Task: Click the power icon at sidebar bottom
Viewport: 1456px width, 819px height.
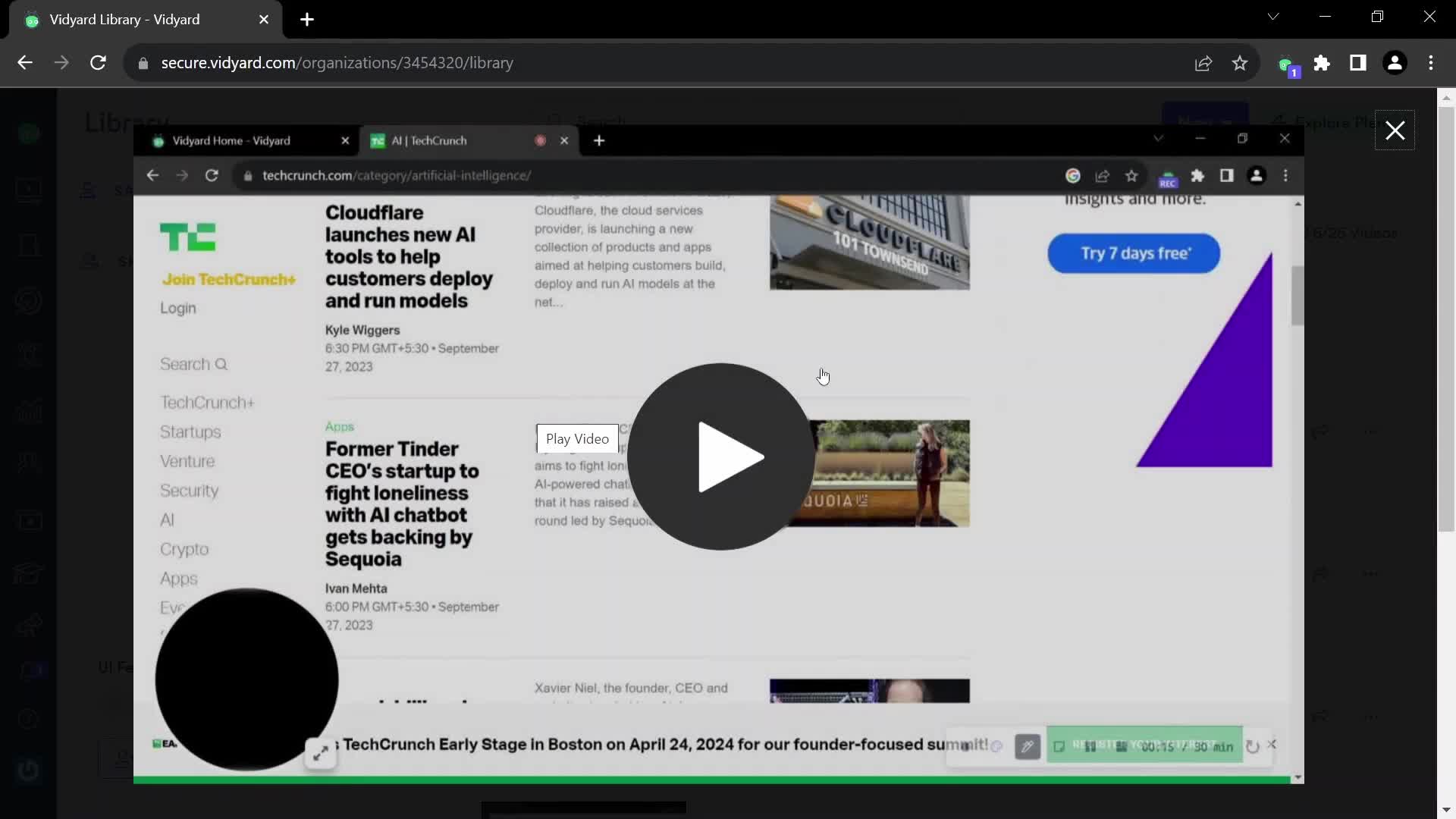Action: click(28, 770)
